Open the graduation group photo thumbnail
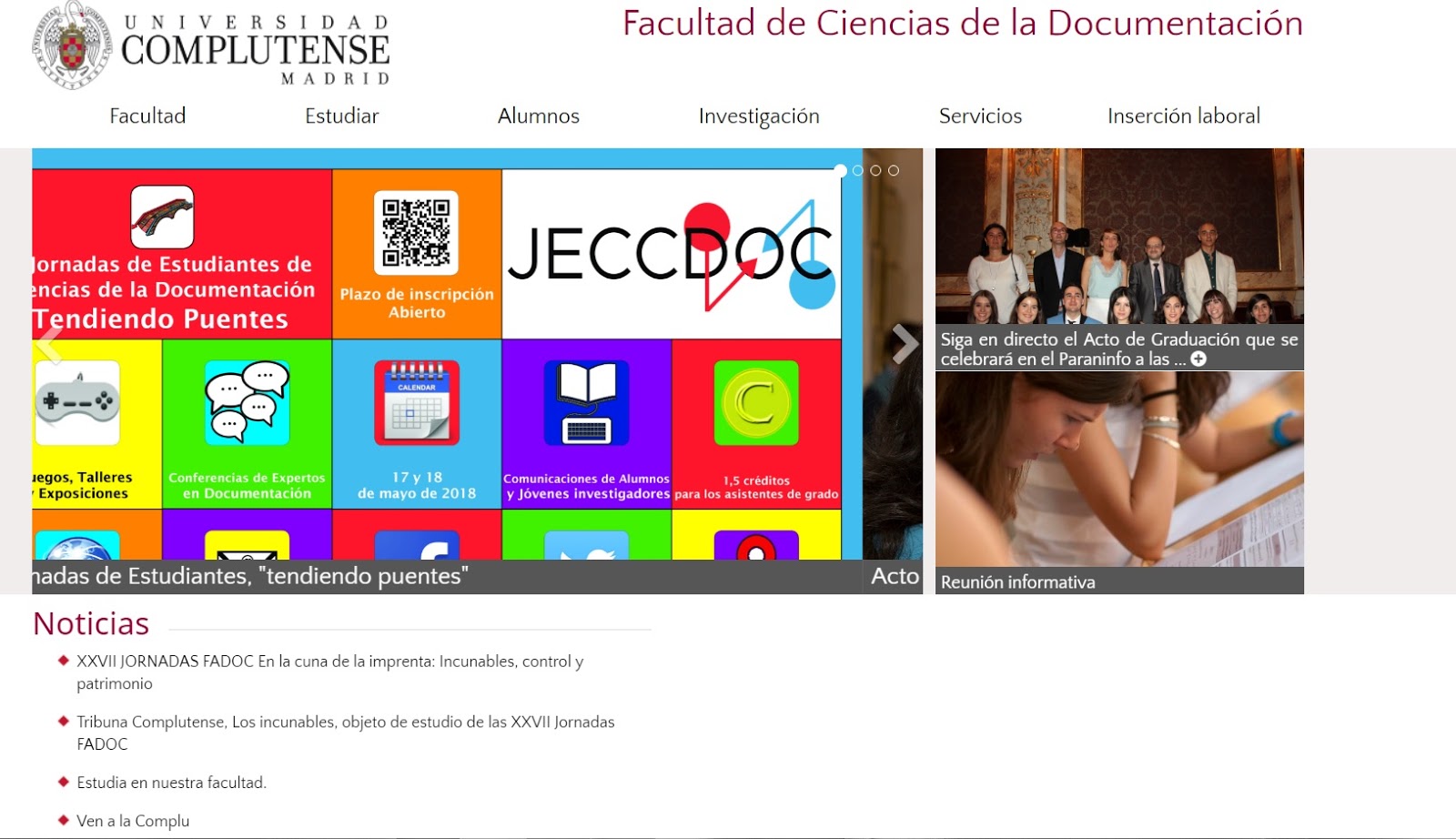Screen dimensions: 1456x839 (x=1119, y=237)
